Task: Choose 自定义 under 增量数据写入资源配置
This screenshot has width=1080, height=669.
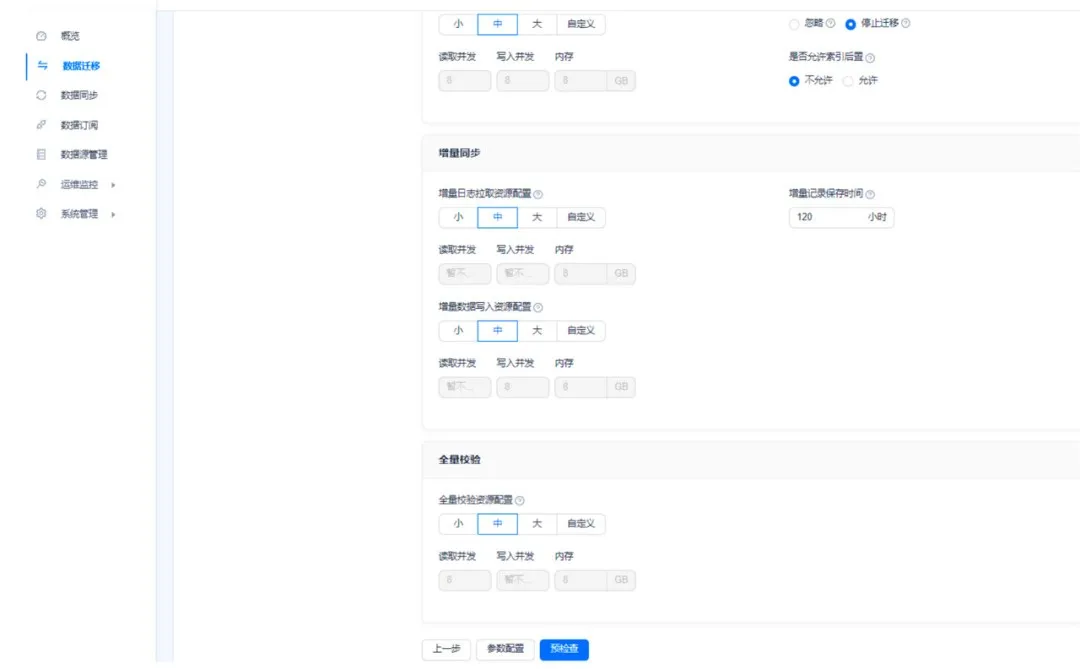Action: pos(580,331)
